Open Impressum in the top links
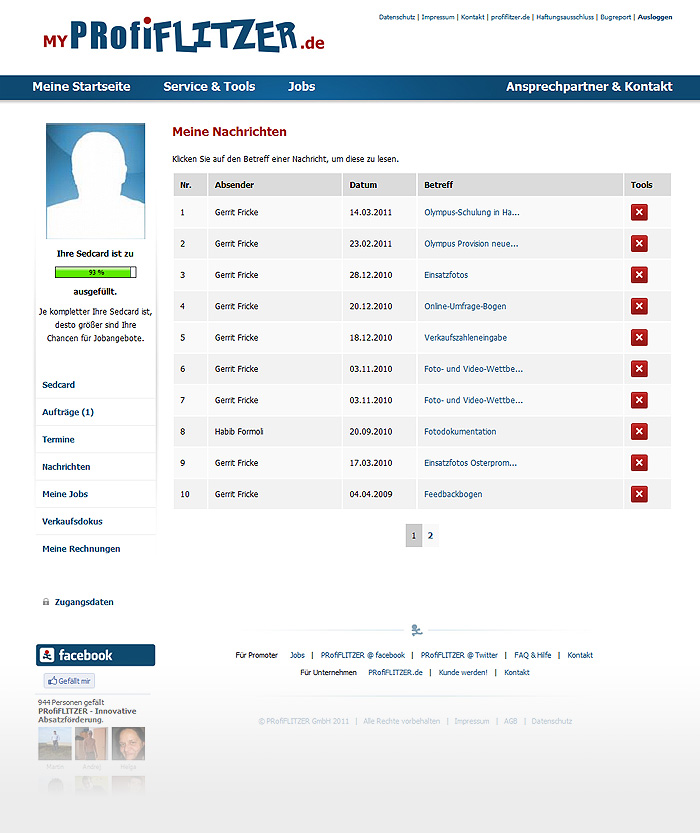 coord(438,17)
